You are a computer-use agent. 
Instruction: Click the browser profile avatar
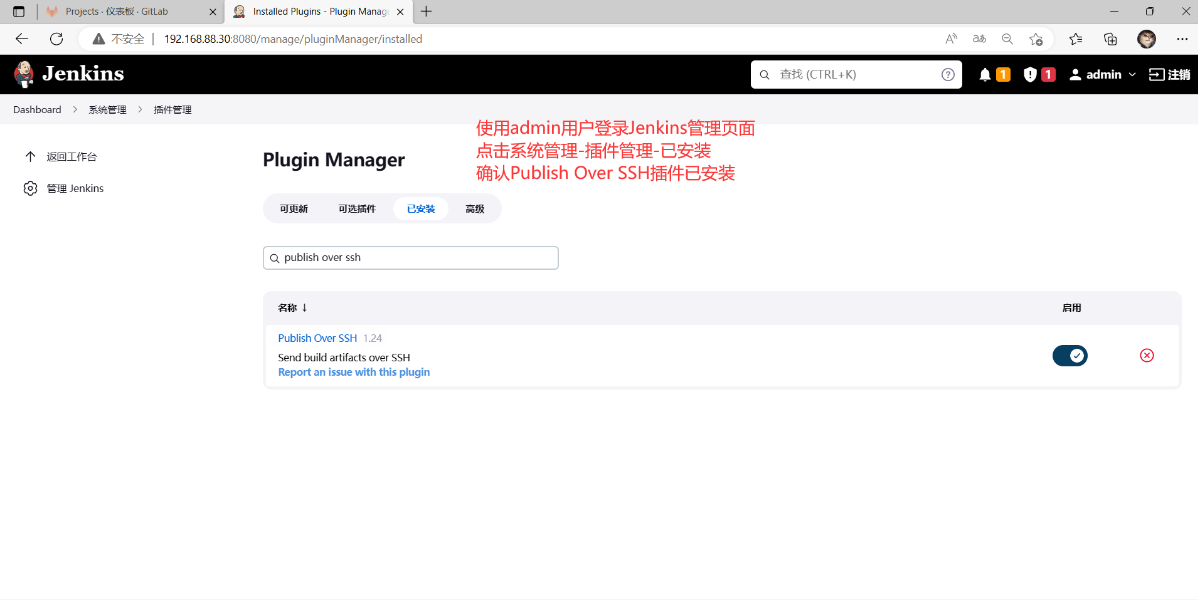1146,39
